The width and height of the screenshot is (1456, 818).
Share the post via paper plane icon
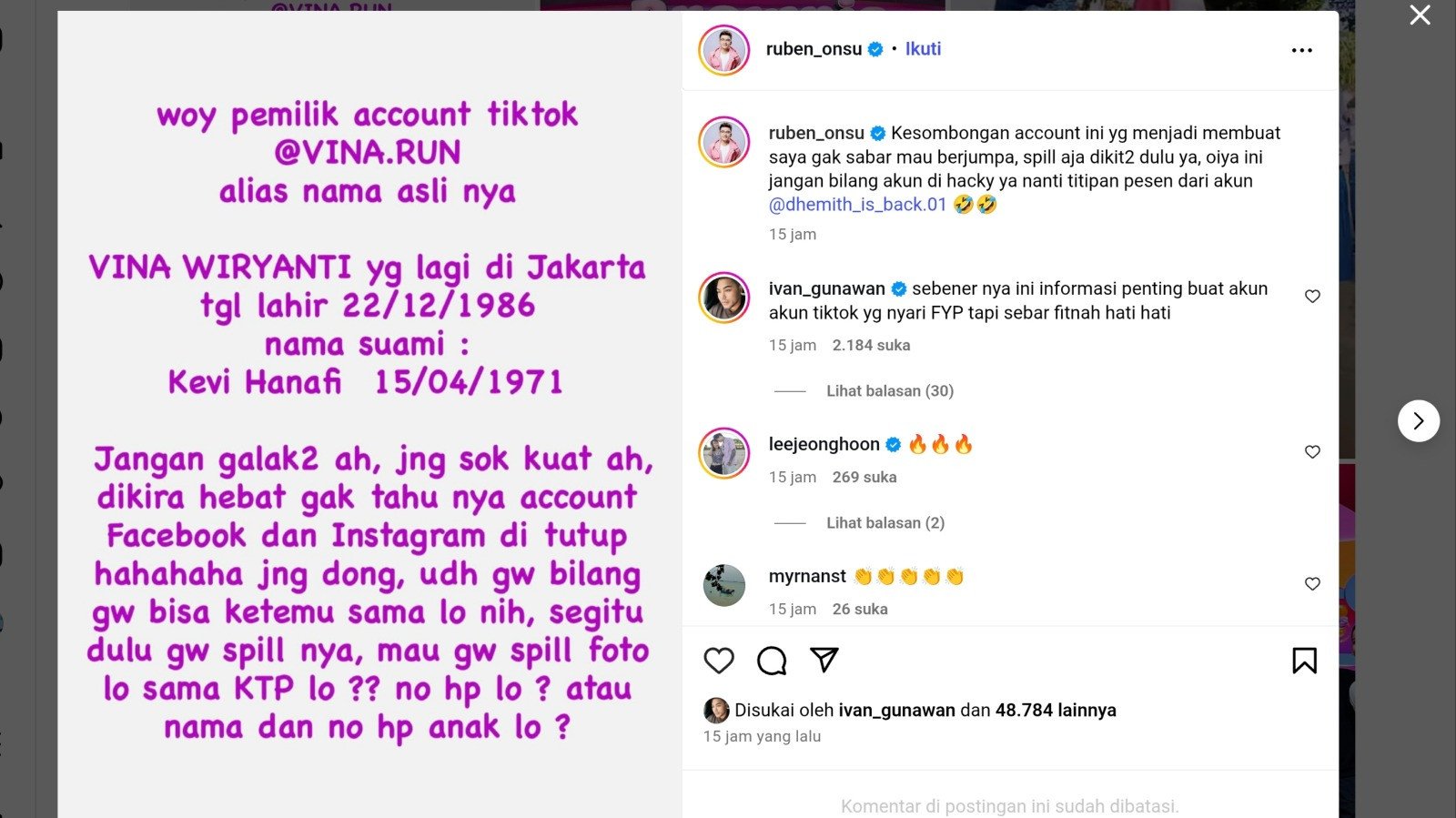pos(824,660)
